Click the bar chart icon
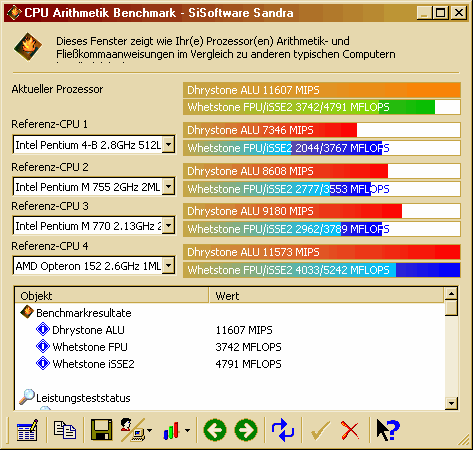Screen dimensions: 473x450 (x=172, y=430)
